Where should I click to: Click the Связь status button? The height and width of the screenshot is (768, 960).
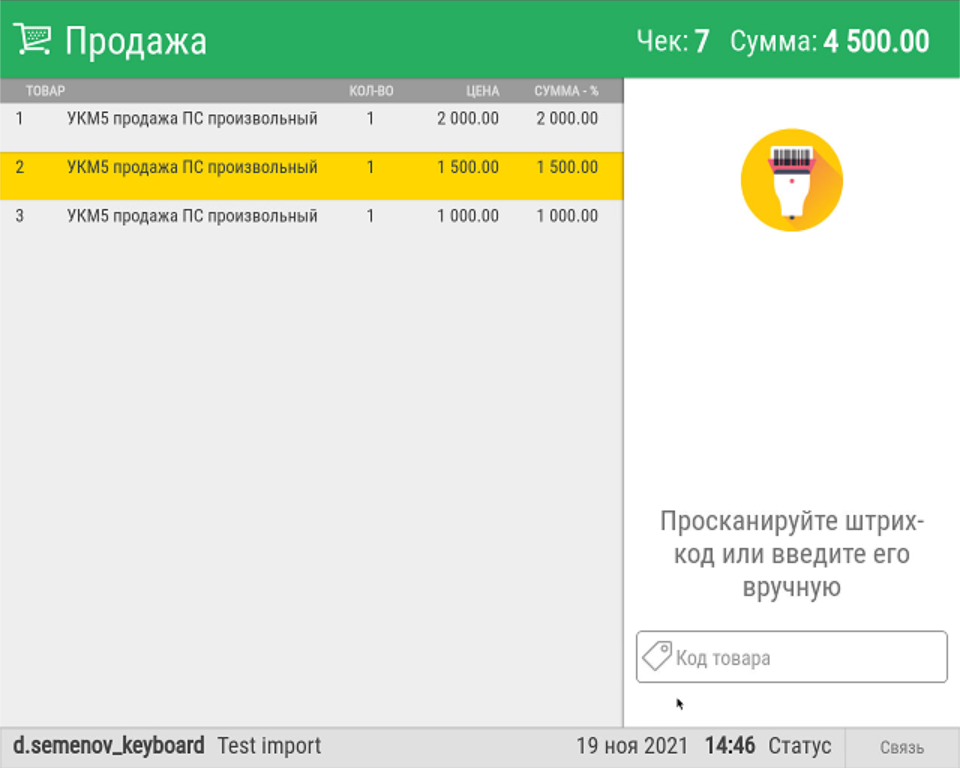coord(902,747)
